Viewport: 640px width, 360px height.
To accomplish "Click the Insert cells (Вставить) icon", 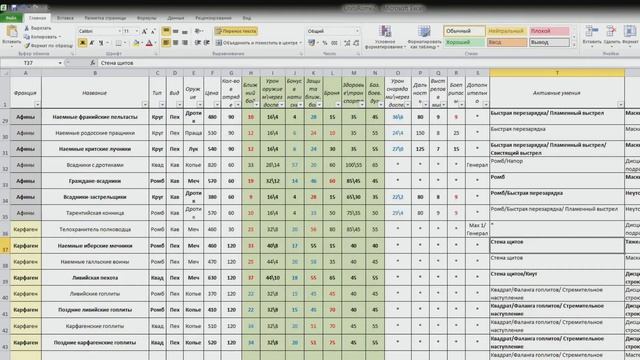I will (x=591, y=32).
